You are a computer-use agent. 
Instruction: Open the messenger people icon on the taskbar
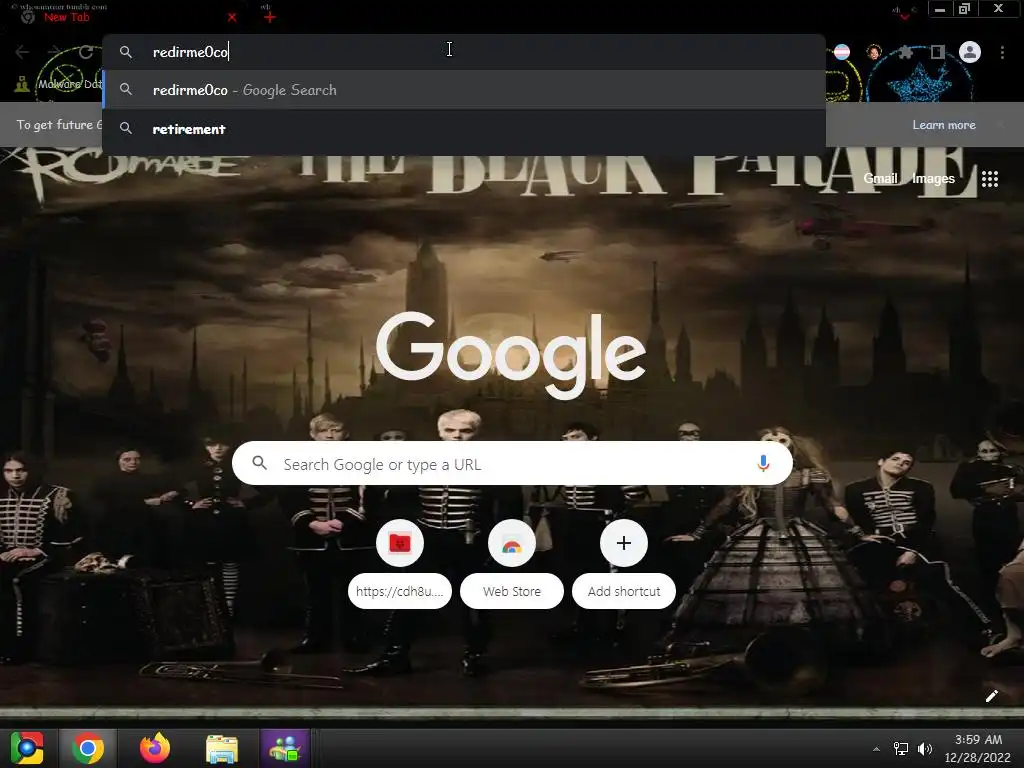tap(285, 748)
